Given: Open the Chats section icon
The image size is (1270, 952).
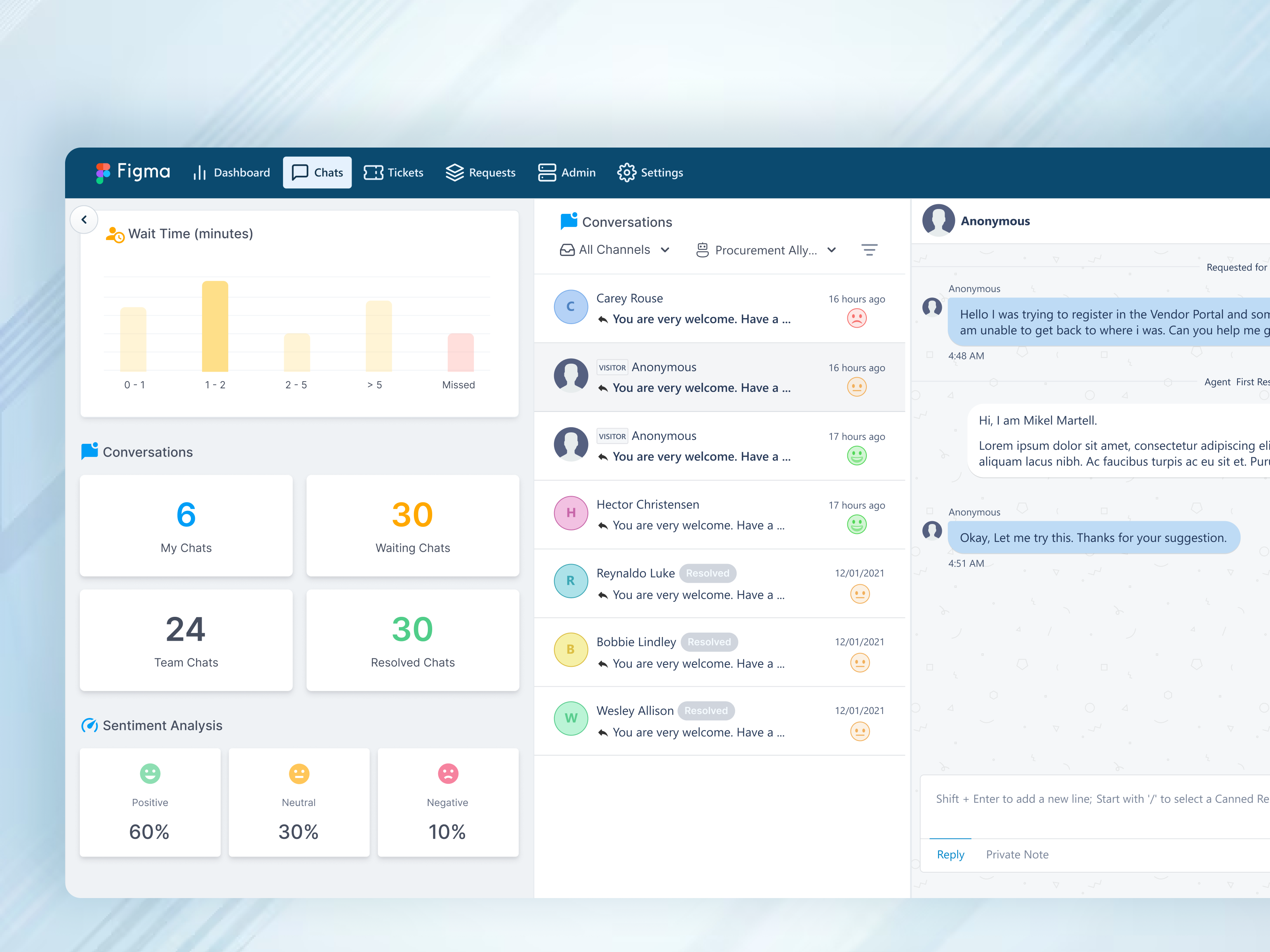Looking at the screenshot, I should click(x=300, y=172).
